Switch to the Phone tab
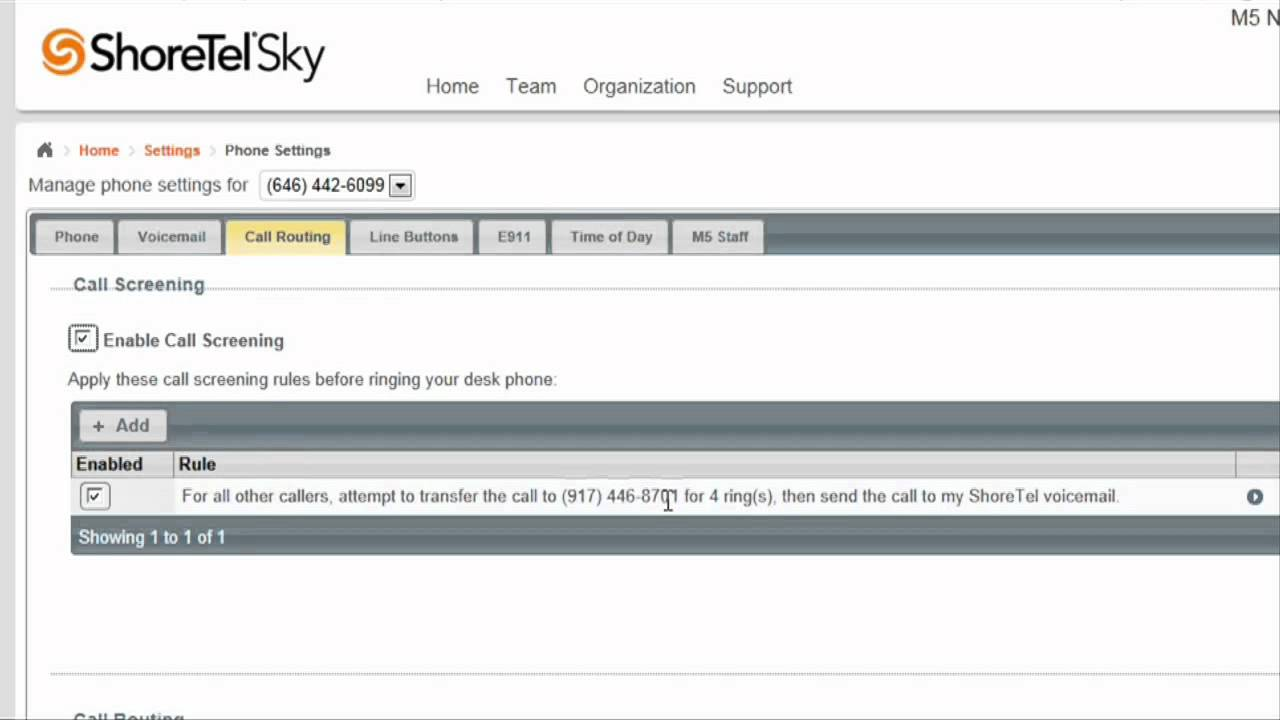This screenshot has width=1280, height=720. [x=77, y=237]
